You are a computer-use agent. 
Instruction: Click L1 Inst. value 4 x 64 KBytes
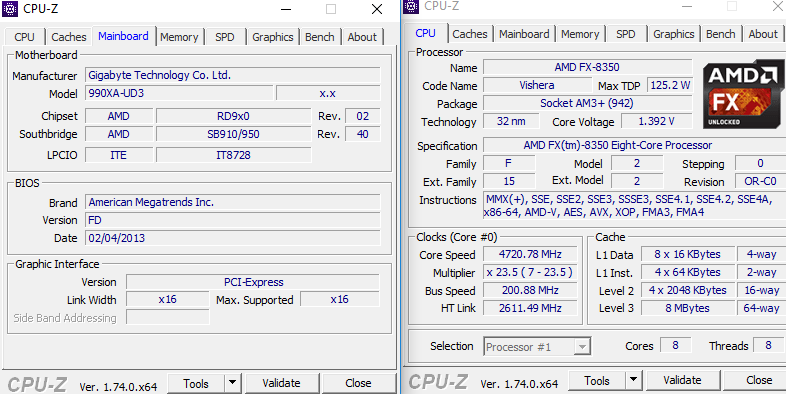pyautogui.click(x=687, y=272)
